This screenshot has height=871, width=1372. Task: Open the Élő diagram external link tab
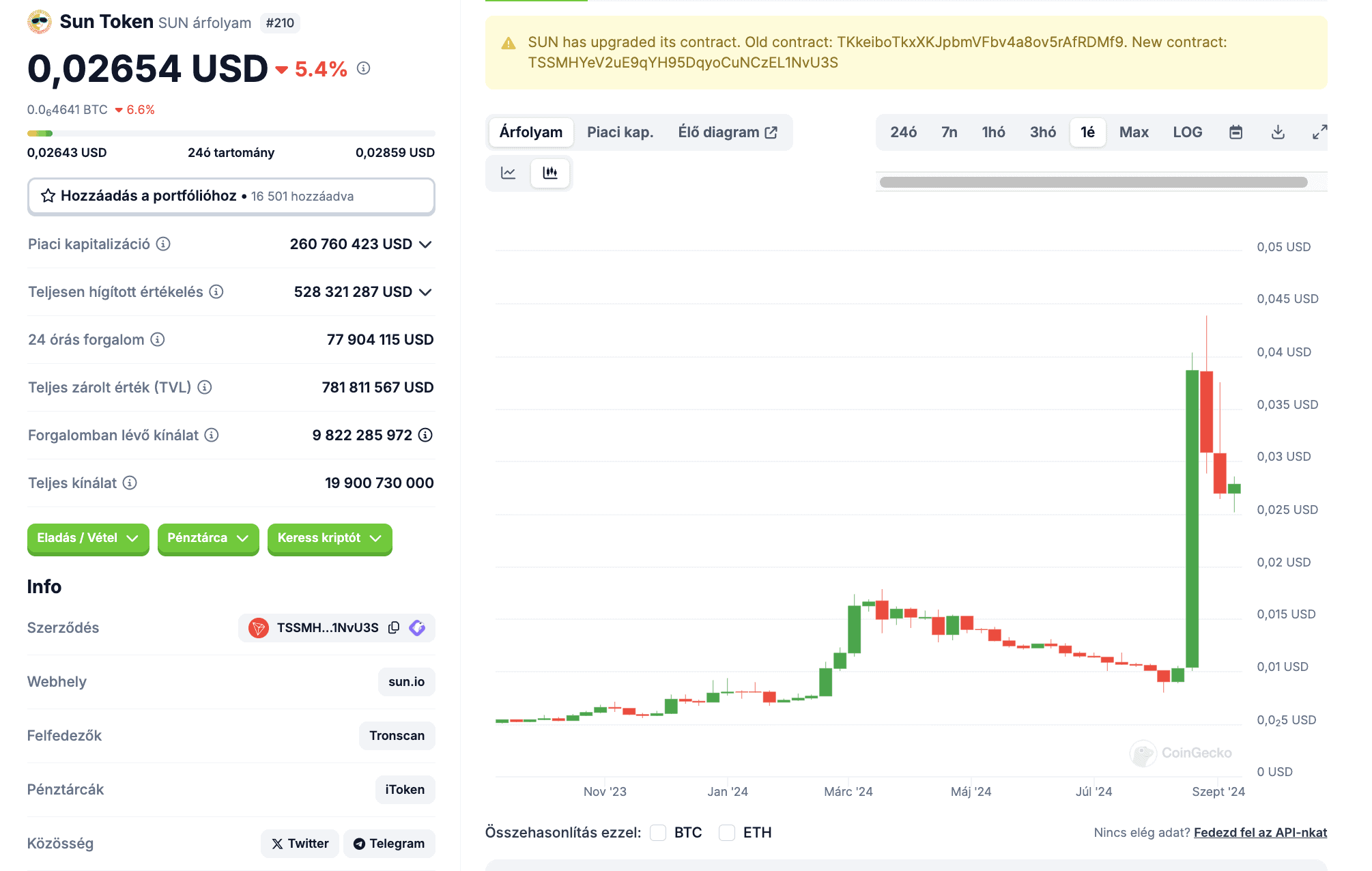coord(728,132)
